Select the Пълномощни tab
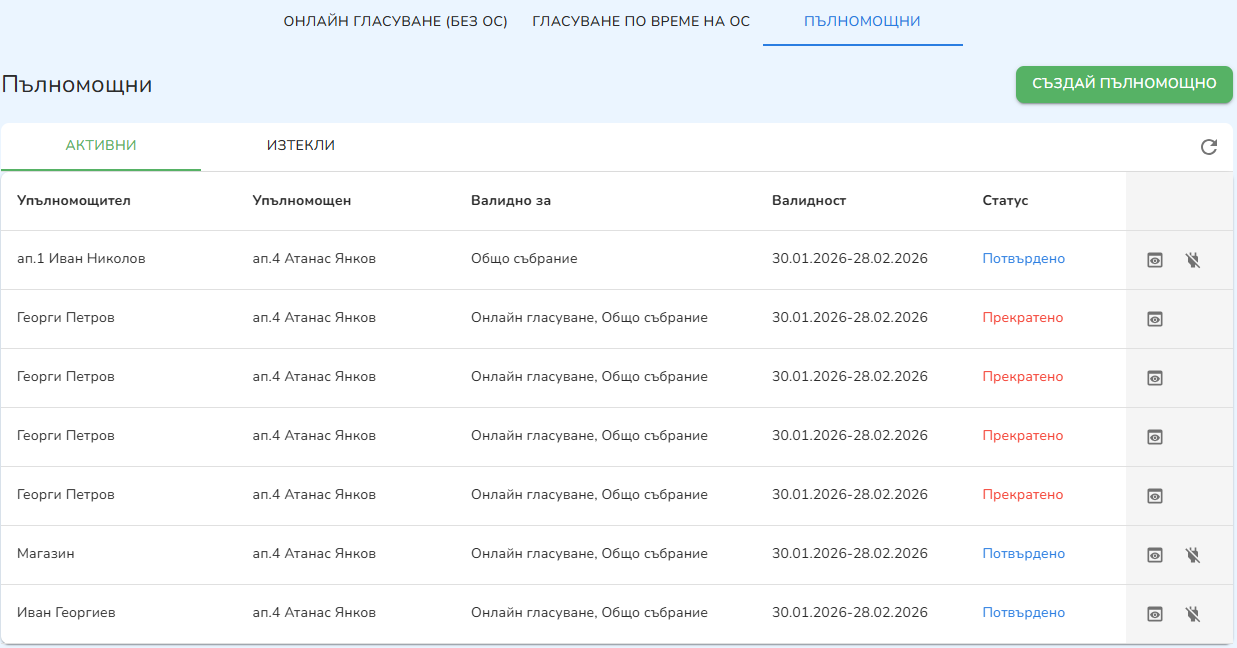 [862, 21]
